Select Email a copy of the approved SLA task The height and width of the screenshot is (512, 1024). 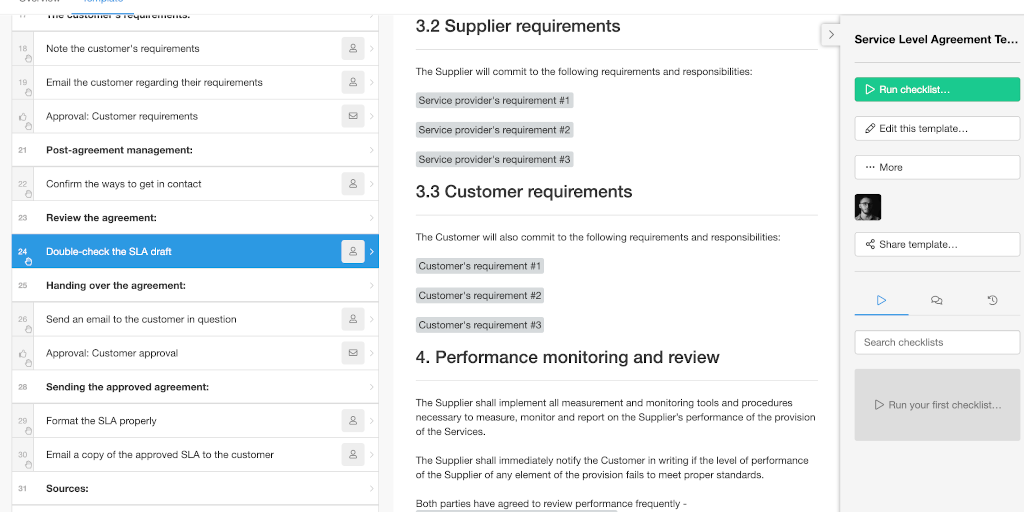195,455
